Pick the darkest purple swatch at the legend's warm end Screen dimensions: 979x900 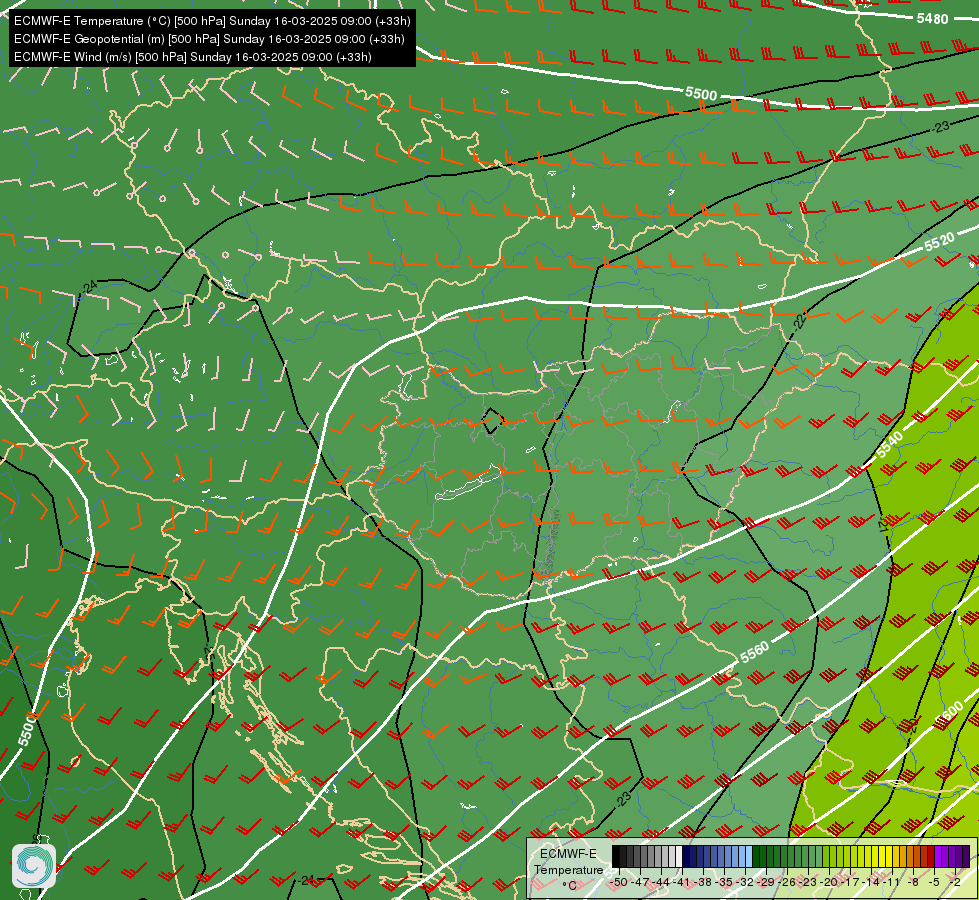coord(966,856)
